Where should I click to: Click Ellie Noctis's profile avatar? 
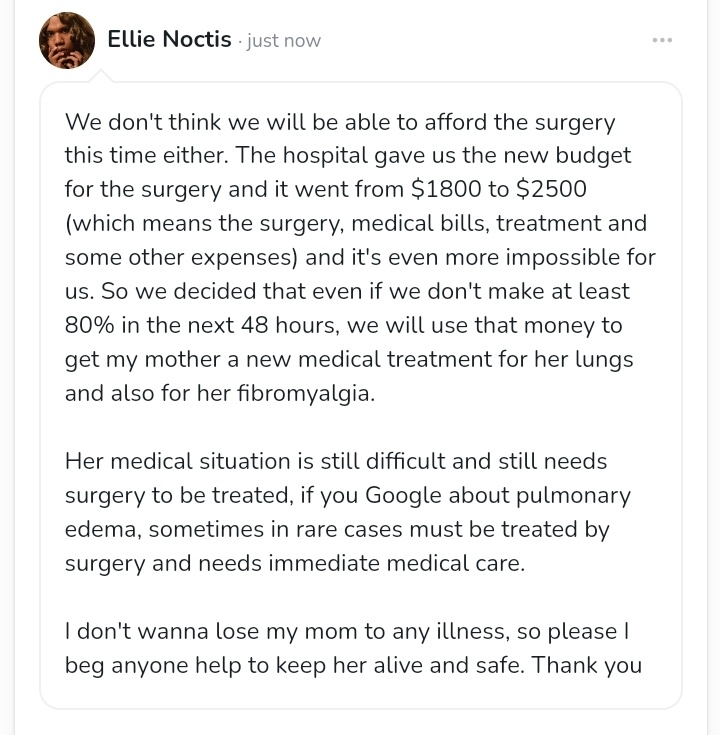(66, 41)
